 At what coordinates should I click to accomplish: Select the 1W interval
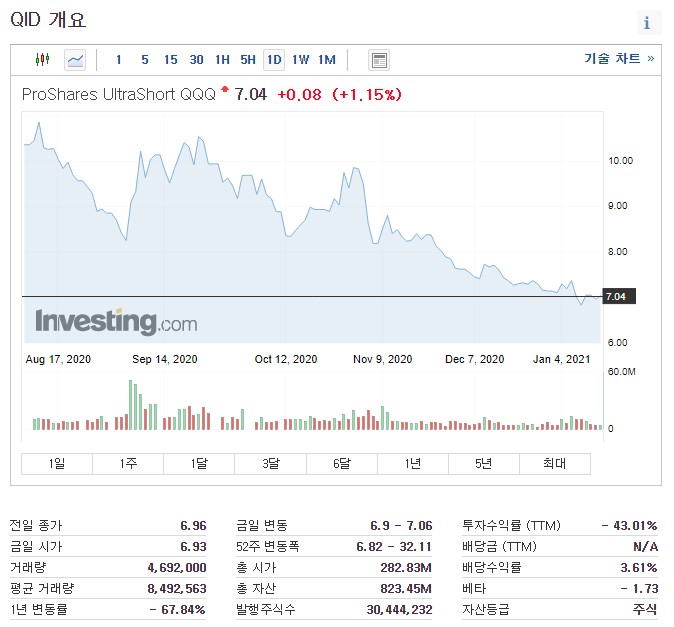tap(300, 60)
